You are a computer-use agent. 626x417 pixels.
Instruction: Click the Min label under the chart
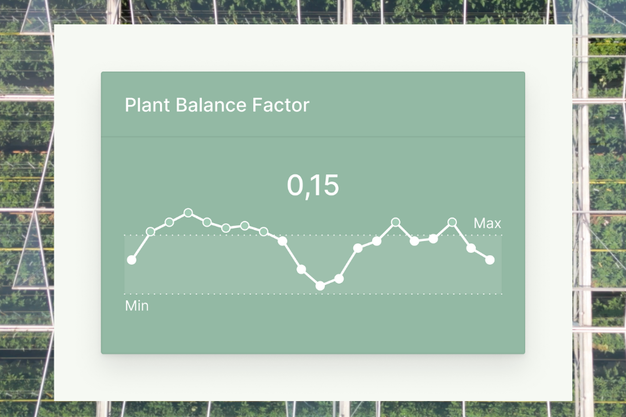[136, 305]
